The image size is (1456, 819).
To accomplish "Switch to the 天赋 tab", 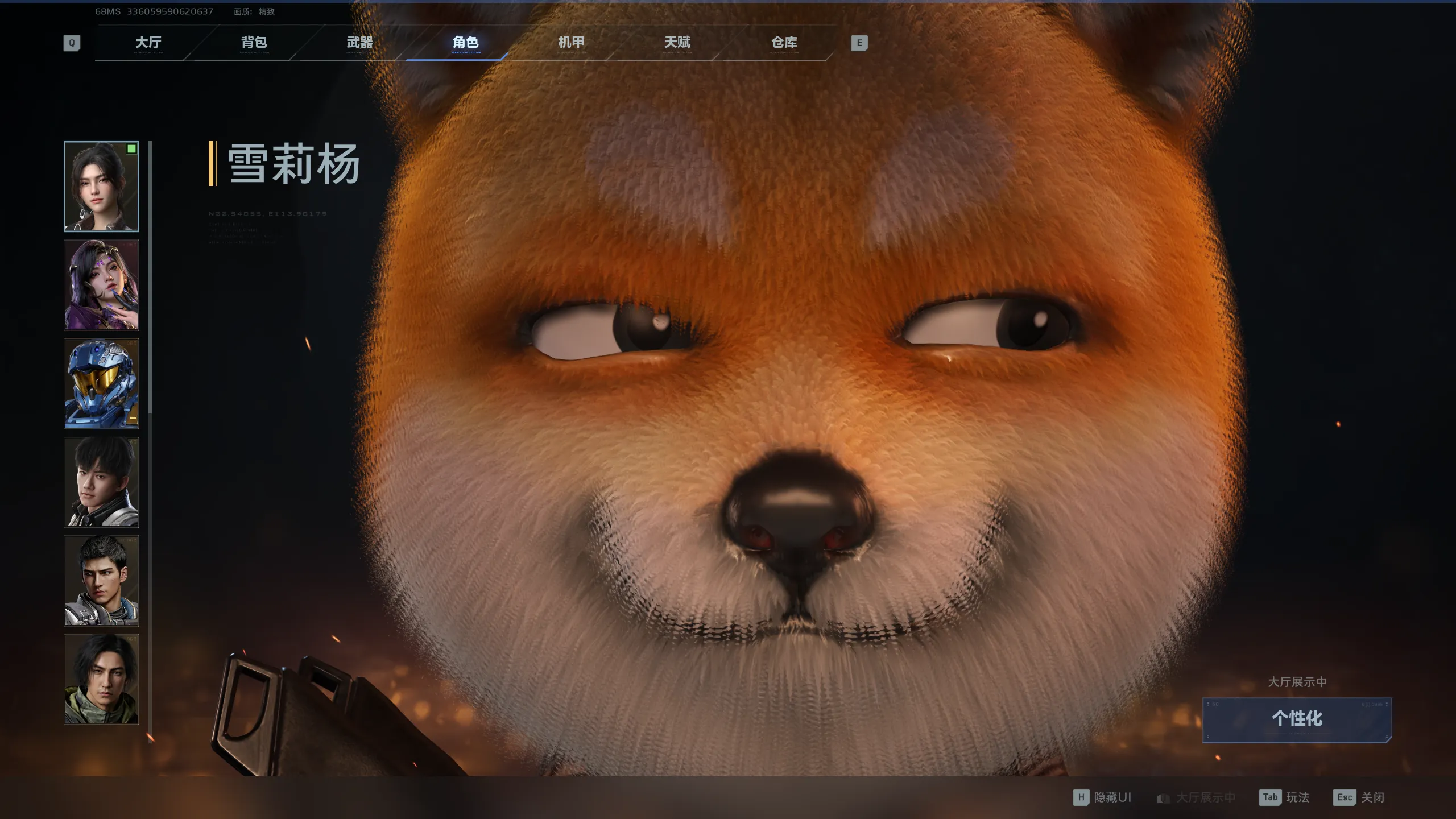I will 677,43.
